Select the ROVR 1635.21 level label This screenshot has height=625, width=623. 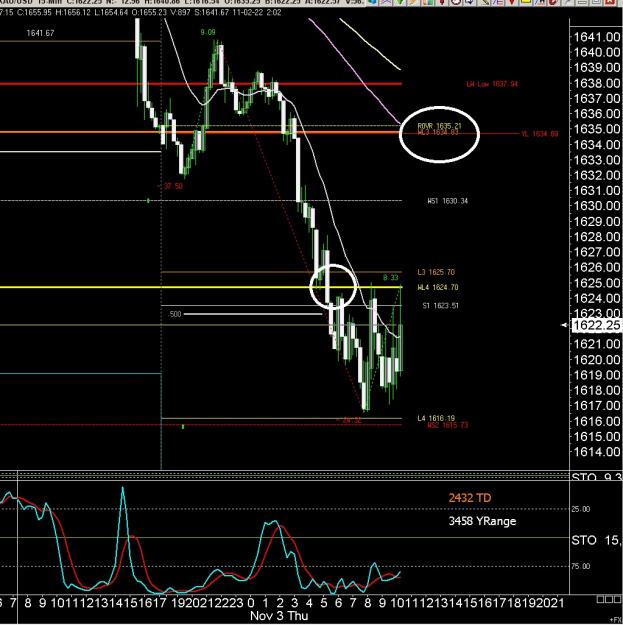pyautogui.click(x=439, y=126)
